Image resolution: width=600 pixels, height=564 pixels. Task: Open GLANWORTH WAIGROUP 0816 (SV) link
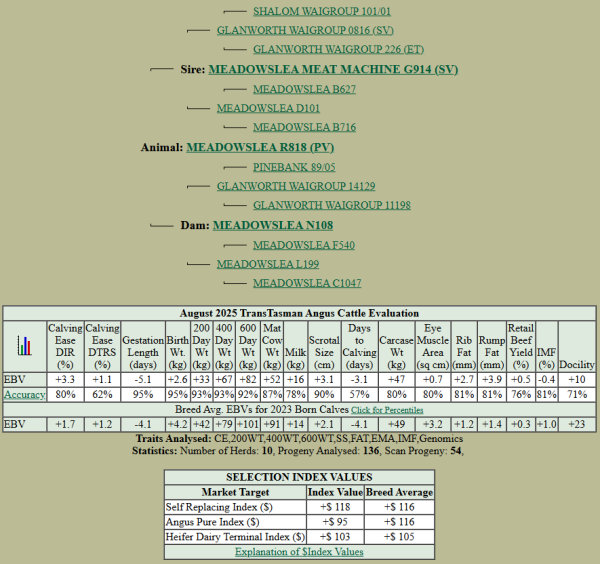tap(305, 30)
